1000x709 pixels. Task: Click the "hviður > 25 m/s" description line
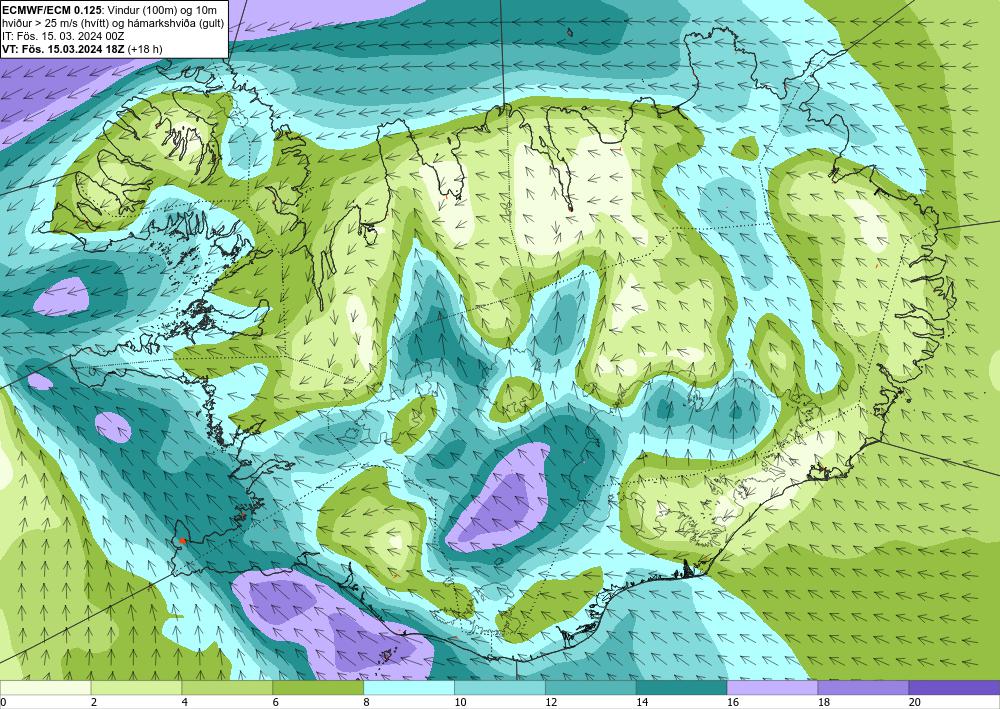(x=113, y=23)
